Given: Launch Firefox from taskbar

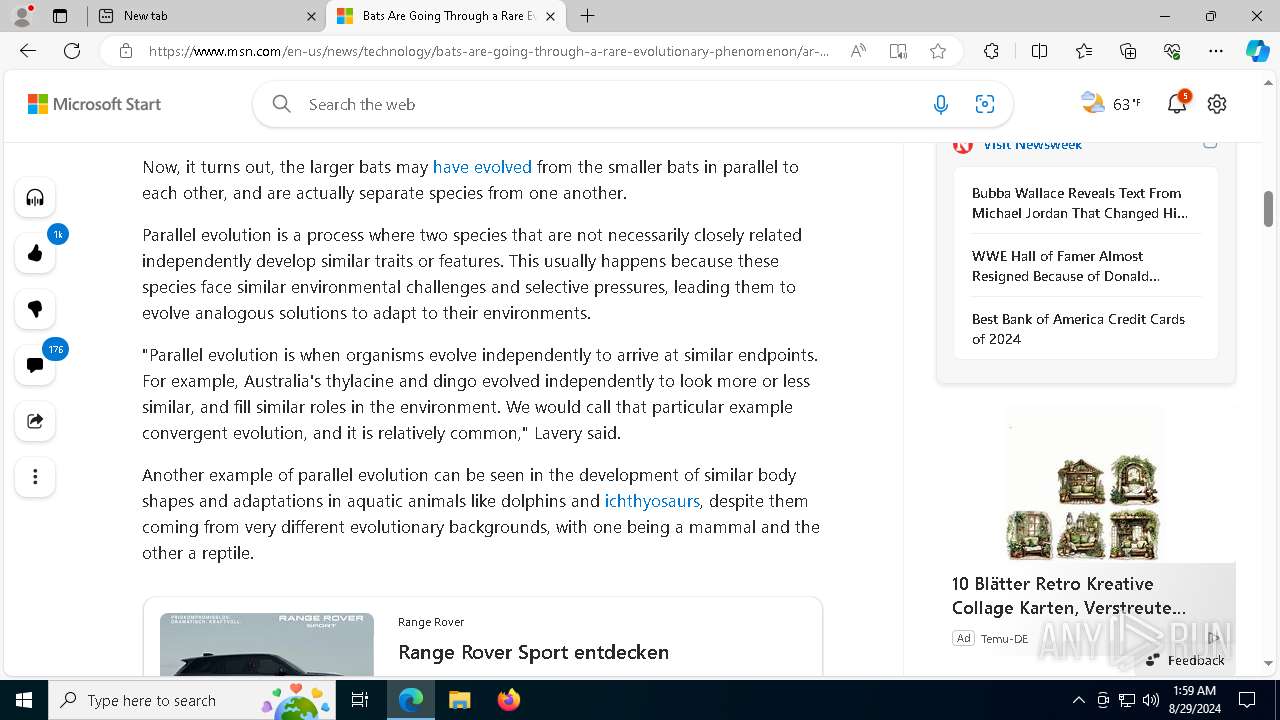Looking at the screenshot, I should click(508, 700).
